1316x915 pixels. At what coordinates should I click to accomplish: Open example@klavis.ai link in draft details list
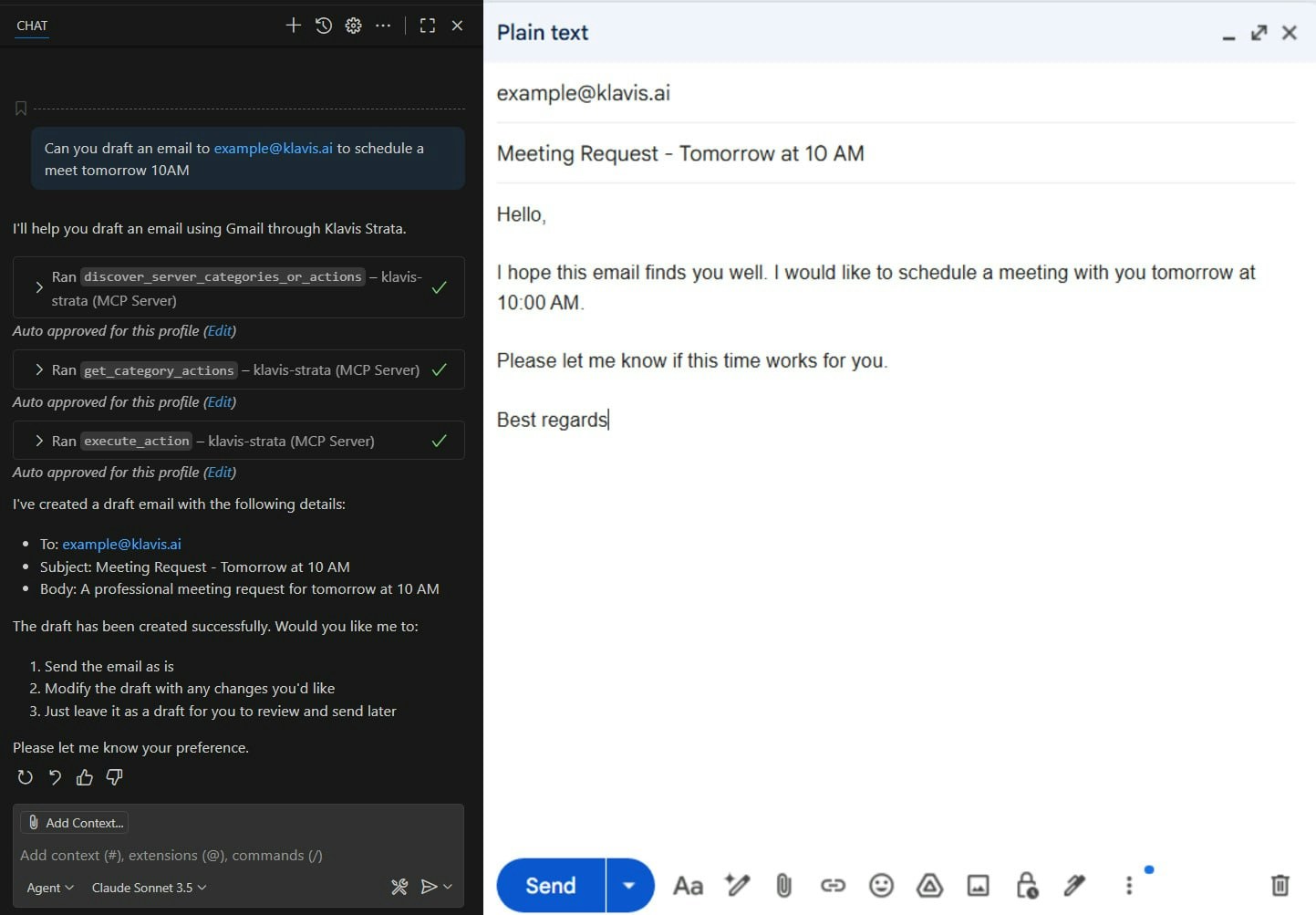(122, 544)
